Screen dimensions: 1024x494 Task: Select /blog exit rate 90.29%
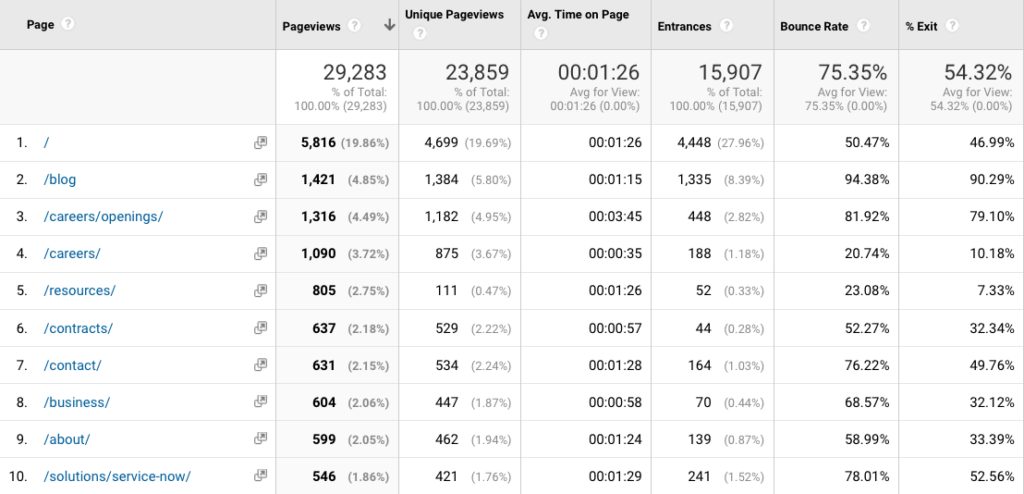click(991, 179)
